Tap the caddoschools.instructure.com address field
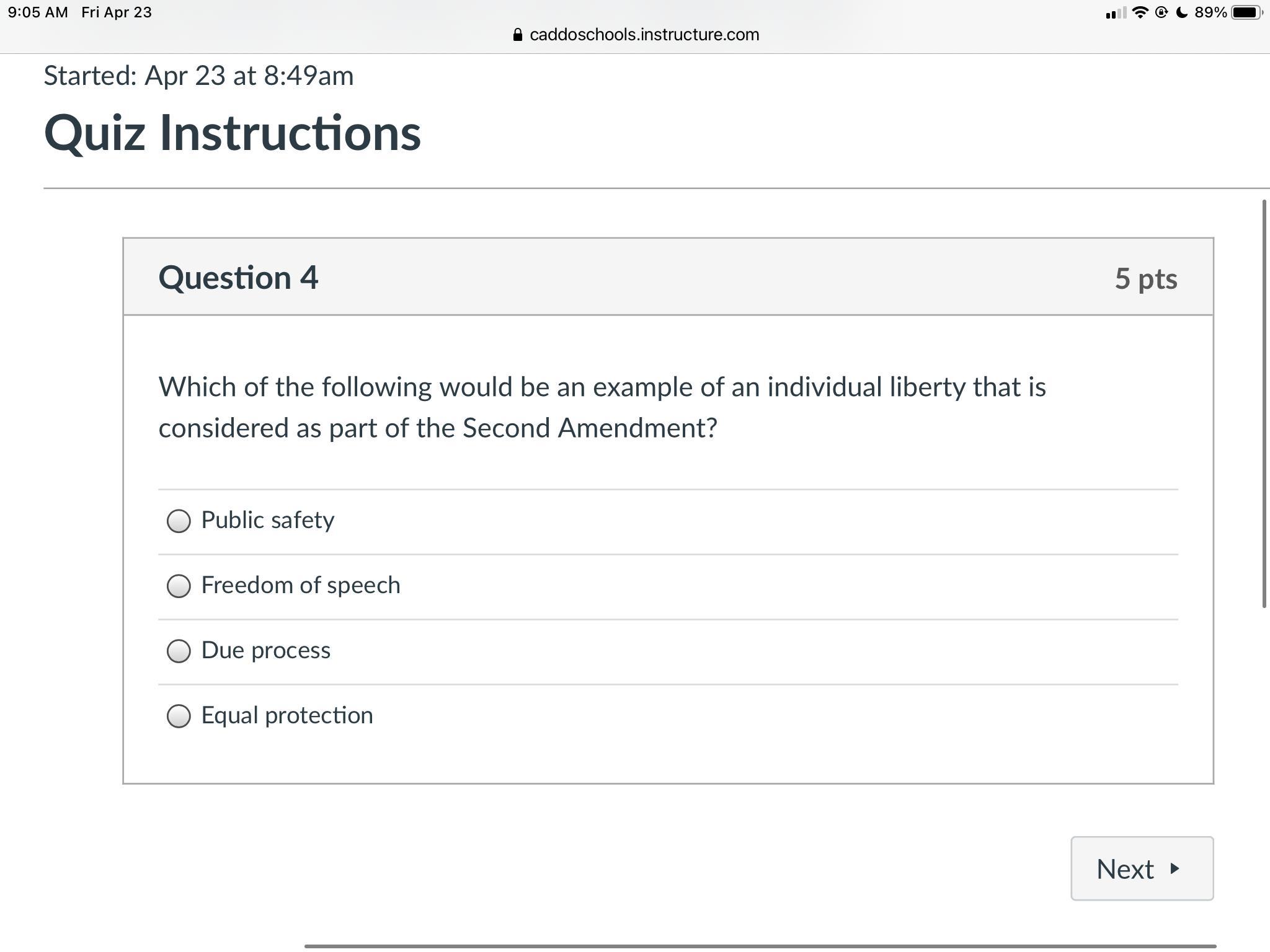 coord(644,35)
